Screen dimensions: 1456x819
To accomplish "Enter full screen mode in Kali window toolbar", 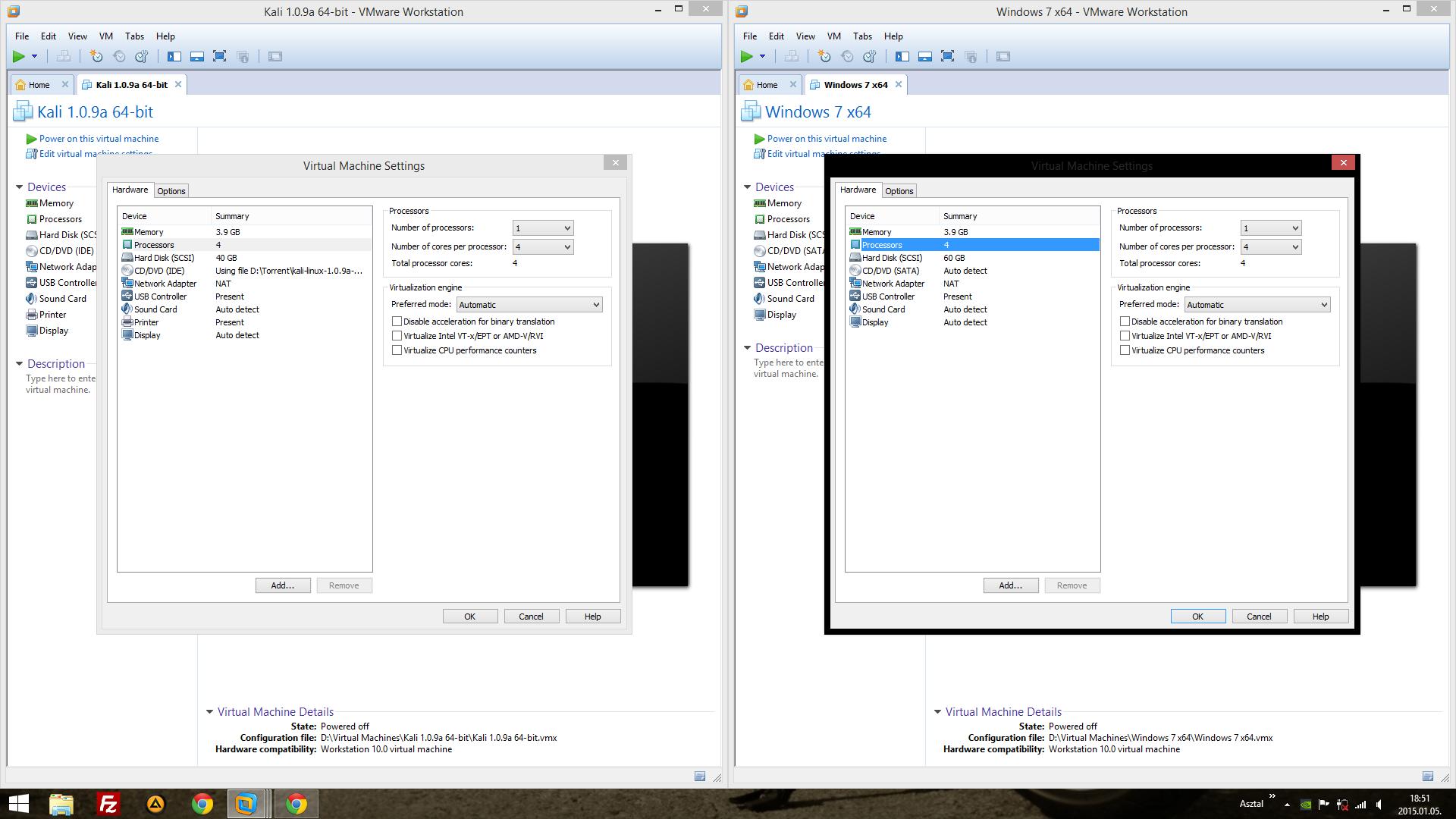I will click(x=219, y=56).
